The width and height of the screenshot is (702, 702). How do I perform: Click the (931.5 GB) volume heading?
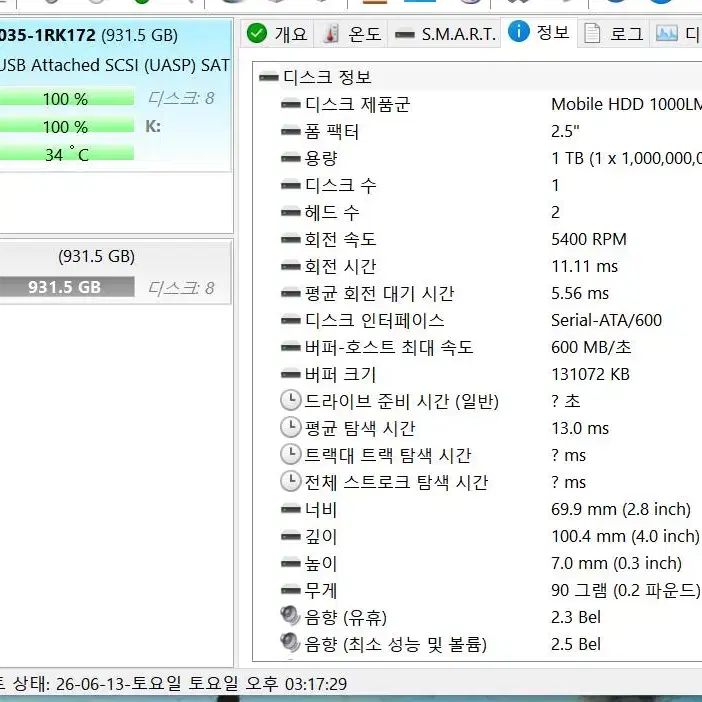pos(96,256)
